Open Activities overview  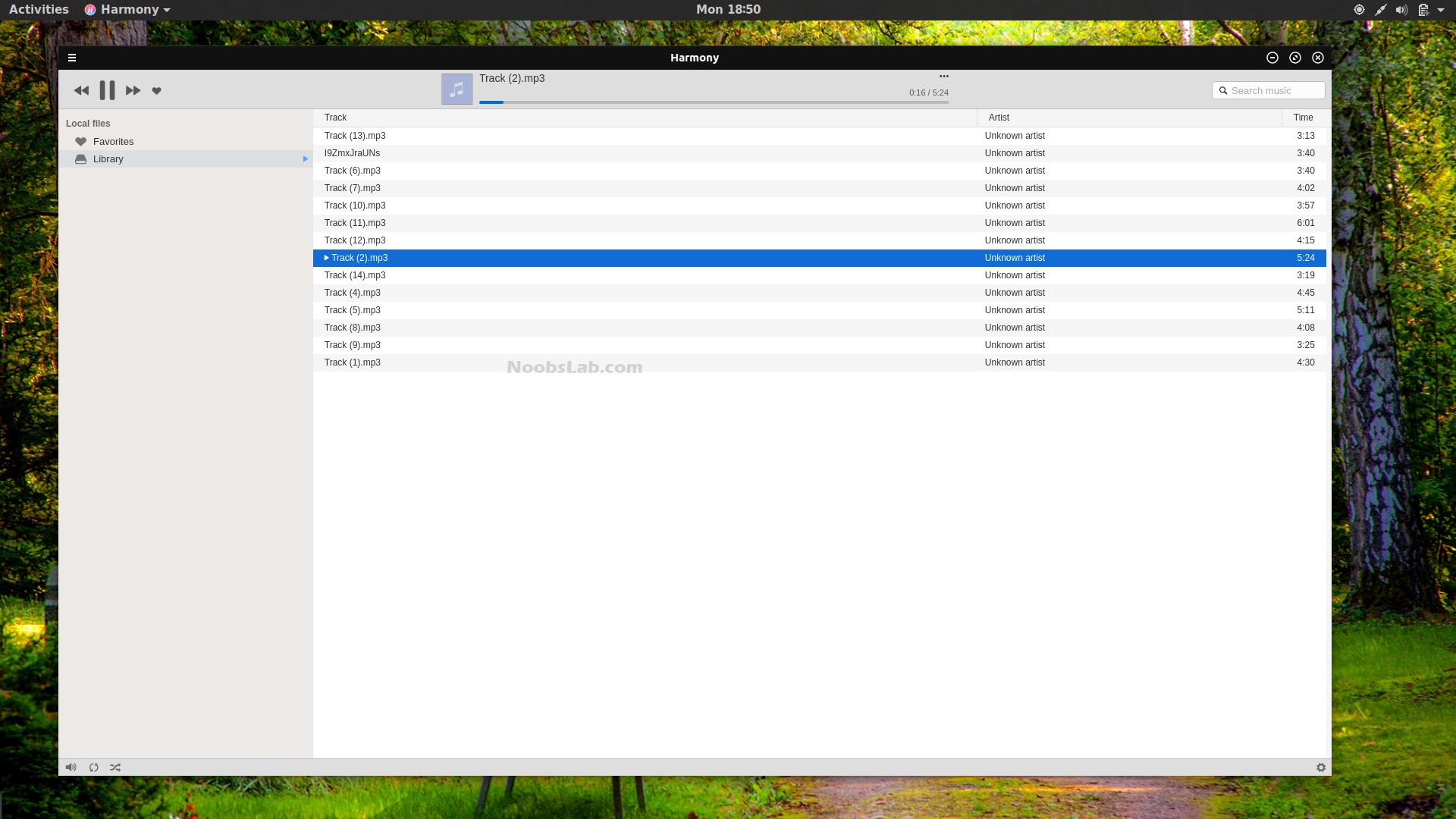39,9
